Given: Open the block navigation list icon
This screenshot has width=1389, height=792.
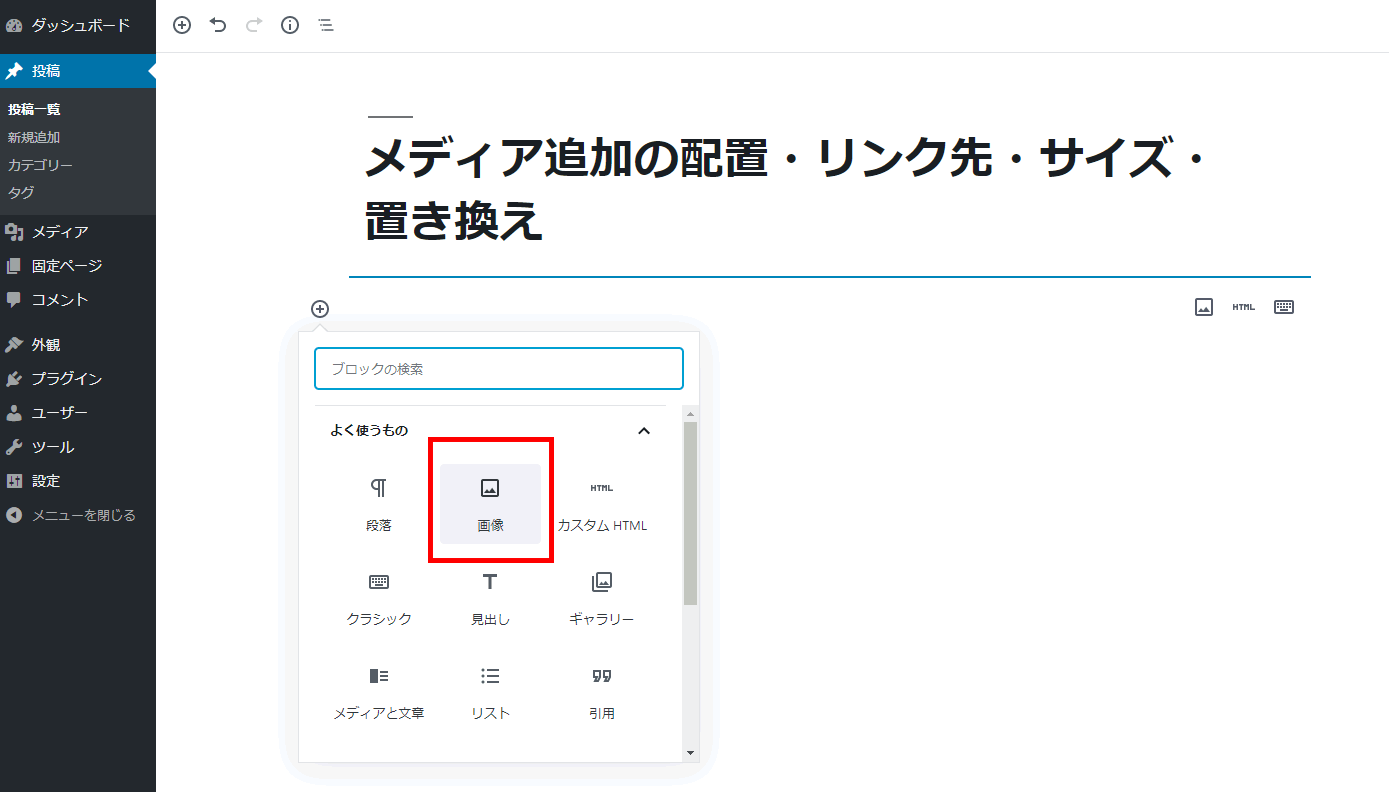Looking at the screenshot, I should tap(326, 25).
